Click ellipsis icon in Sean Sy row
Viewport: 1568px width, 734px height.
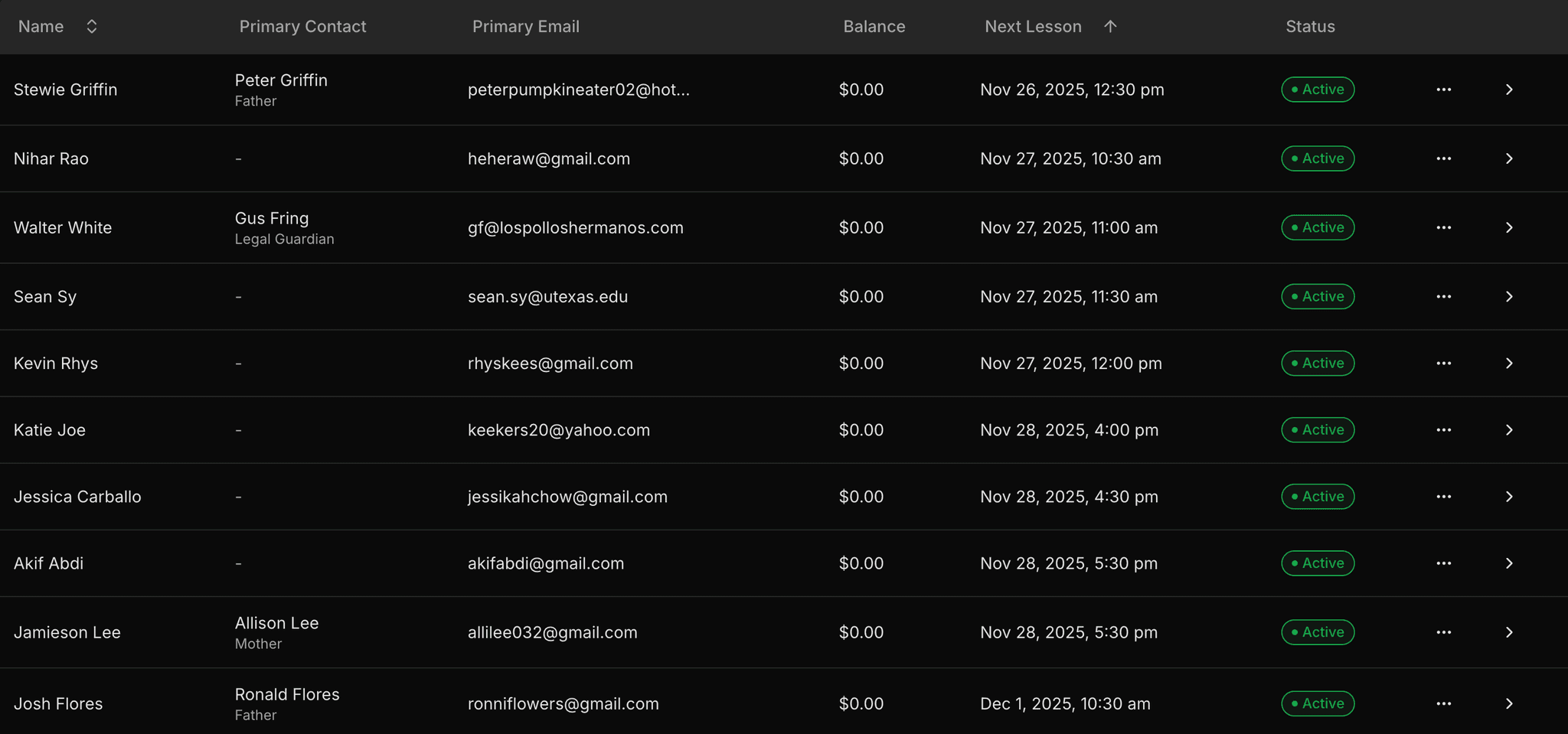pos(1443,296)
